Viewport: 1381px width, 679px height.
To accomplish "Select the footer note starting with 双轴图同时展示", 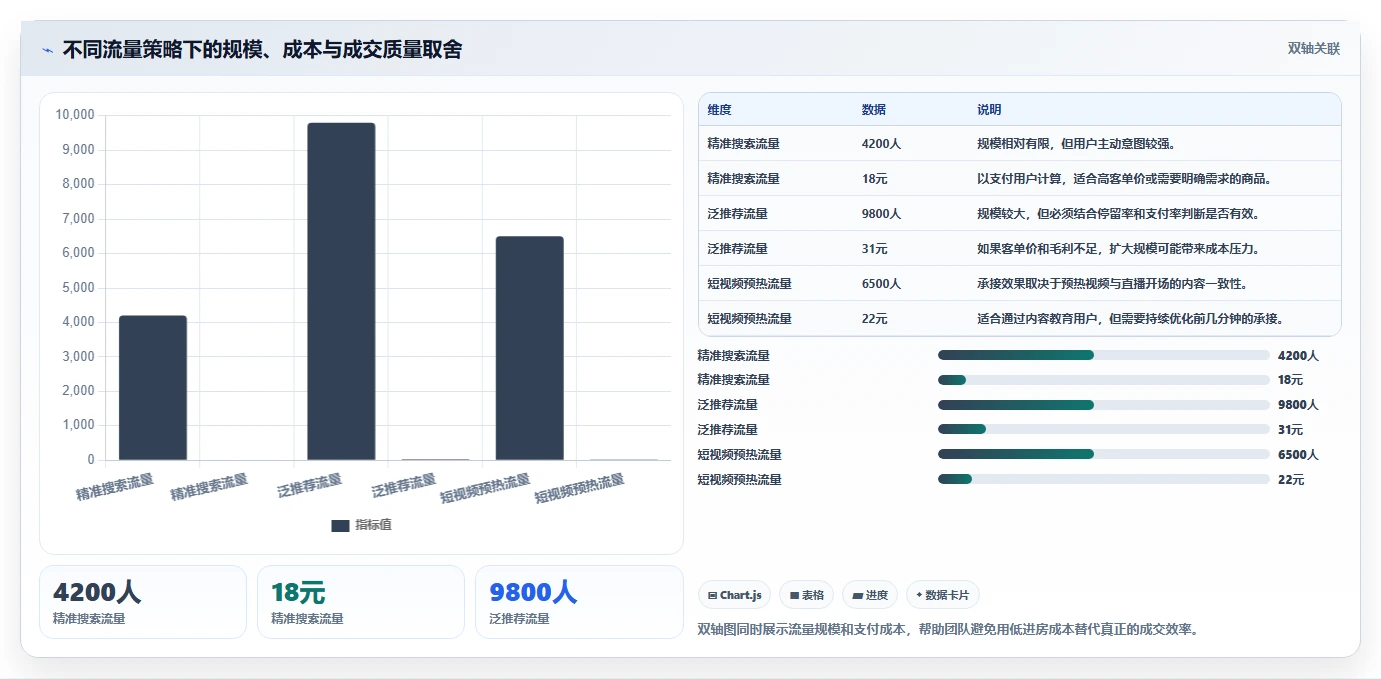I will click(x=948, y=629).
